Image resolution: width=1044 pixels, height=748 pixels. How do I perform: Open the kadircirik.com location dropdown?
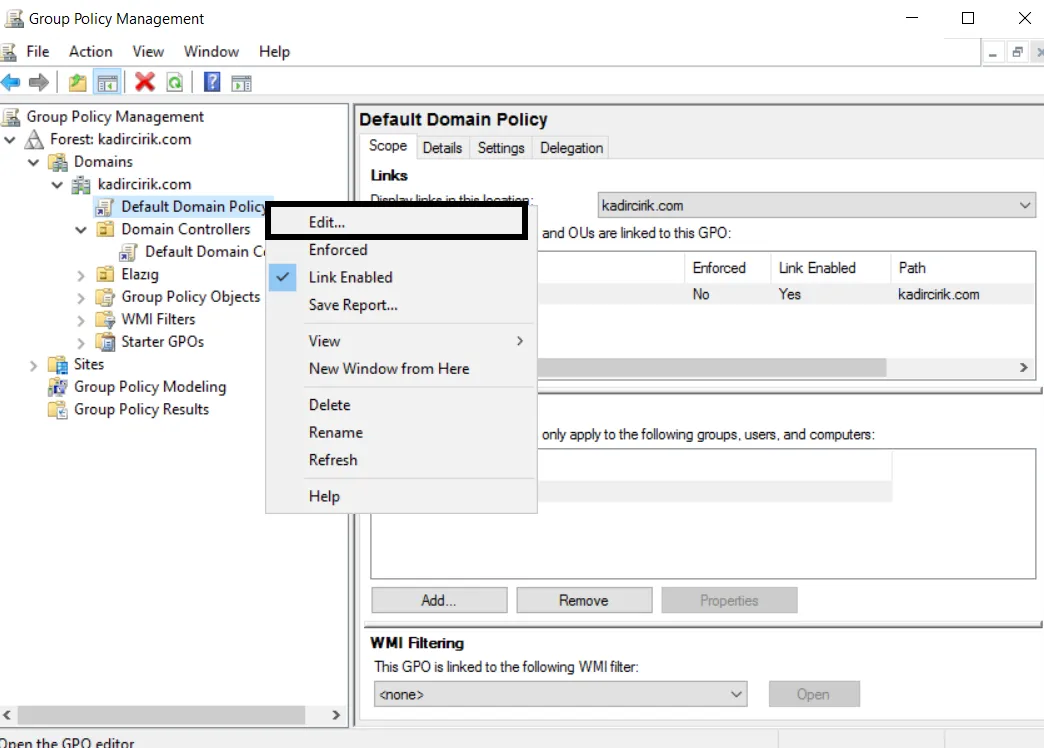tap(816, 205)
